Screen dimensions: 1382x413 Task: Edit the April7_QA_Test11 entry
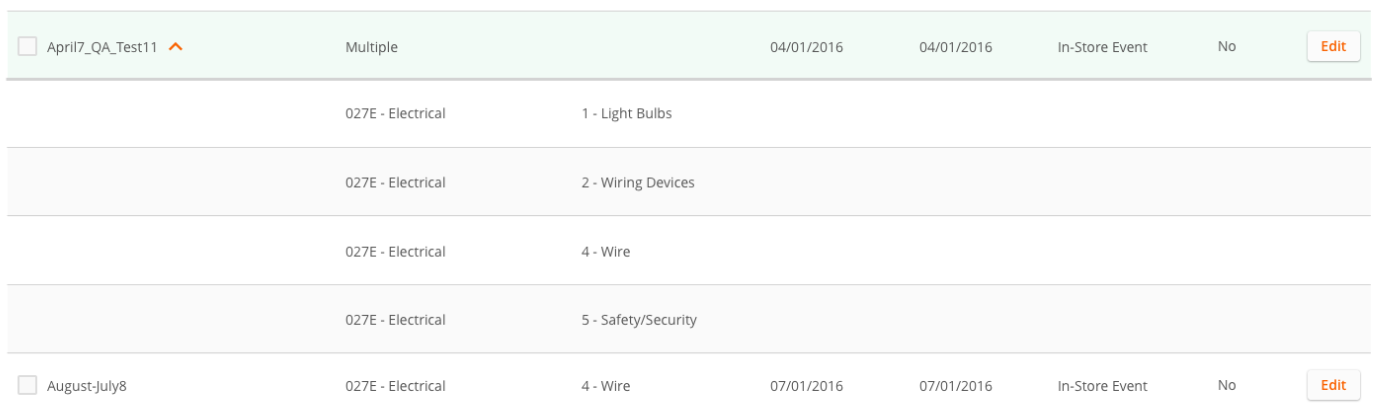tap(1333, 46)
